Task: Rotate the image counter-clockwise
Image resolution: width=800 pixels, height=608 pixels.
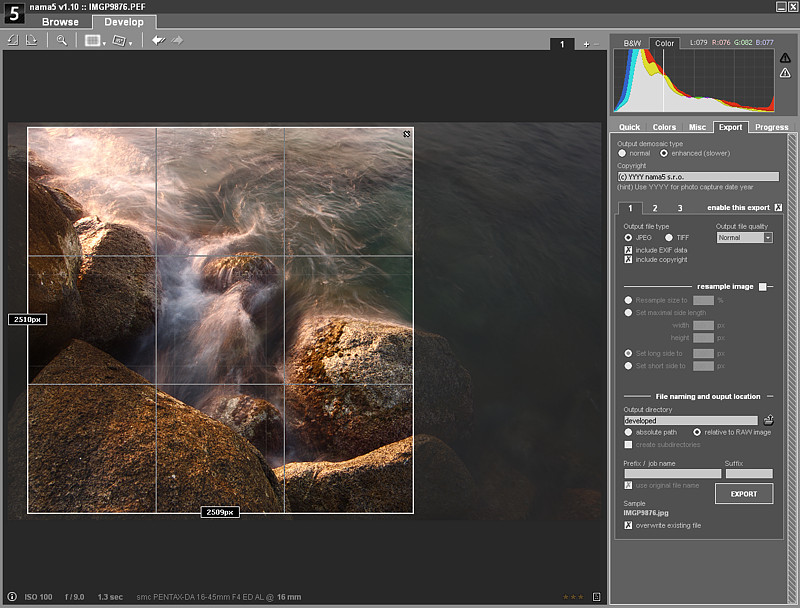Action: [x=13, y=40]
